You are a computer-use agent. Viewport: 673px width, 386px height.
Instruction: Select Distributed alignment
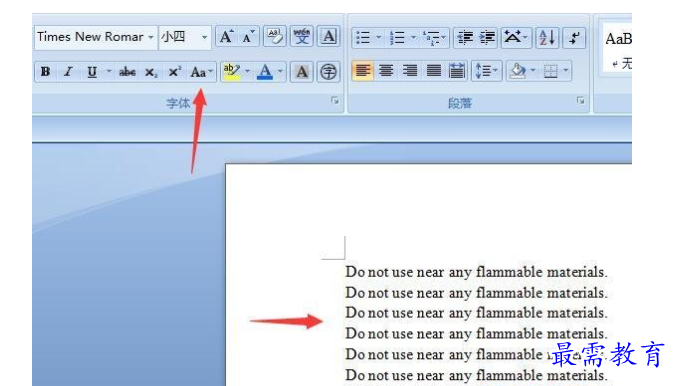pos(457,70)
